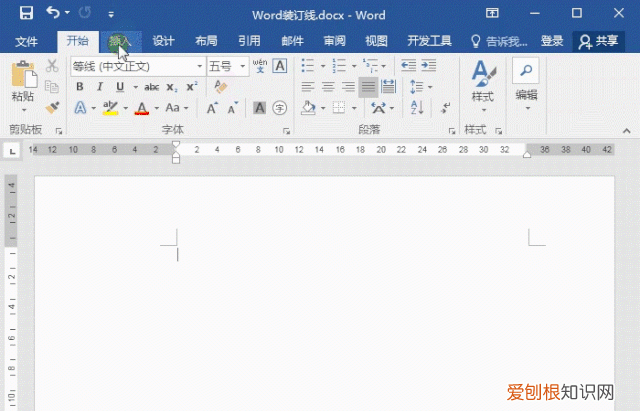Click the distributed alignment icon

(x=388, y=87)
